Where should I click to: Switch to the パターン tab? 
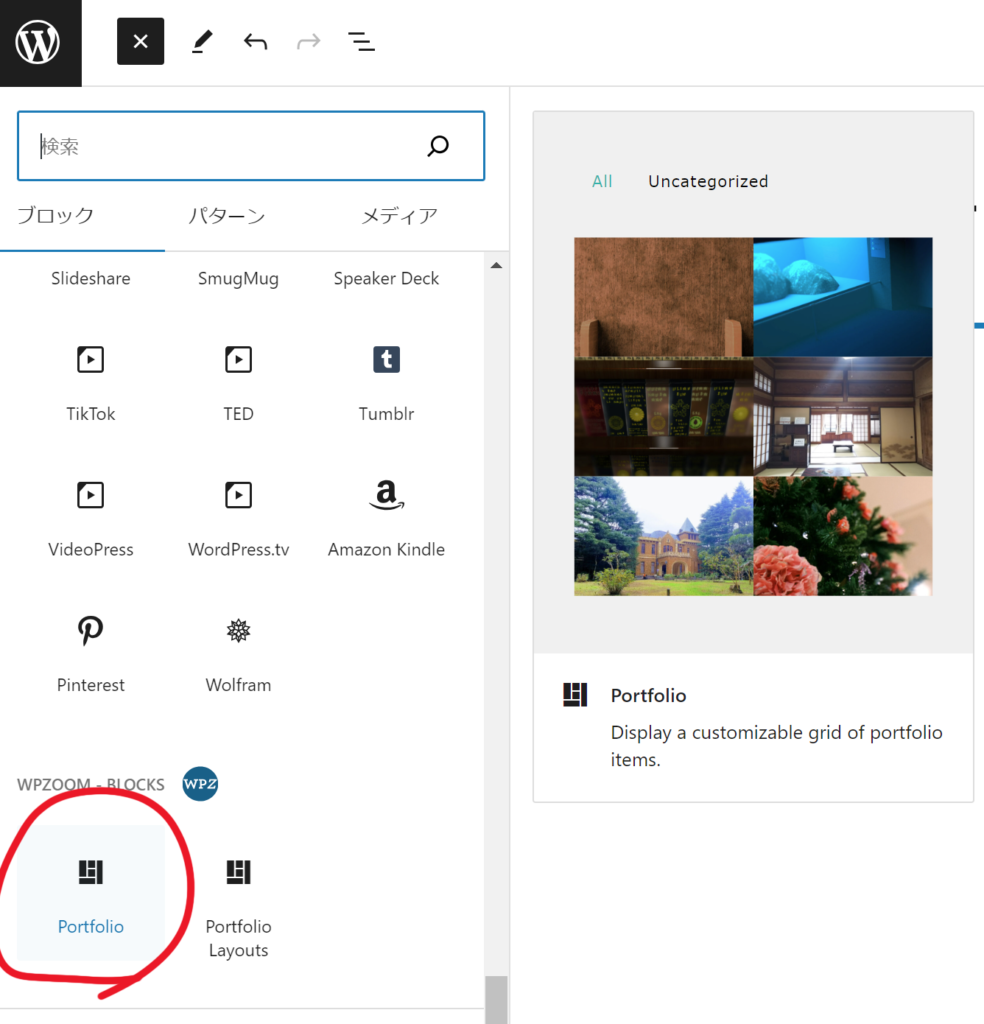click(x=227, y=216)
